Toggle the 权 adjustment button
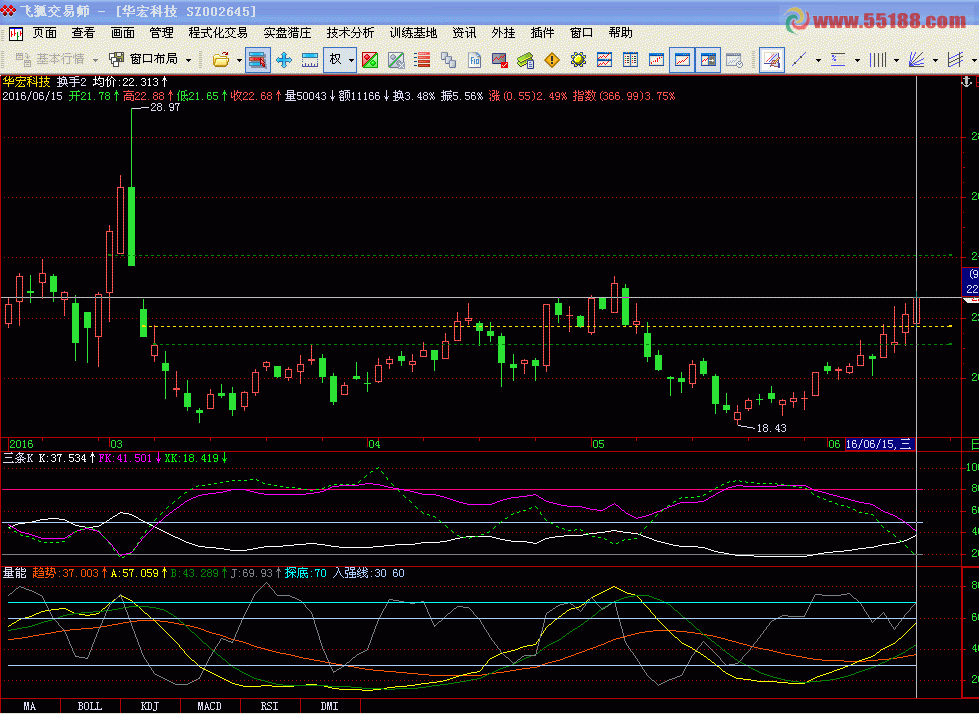This screenshot has width=979, height=714. [335, 60]
